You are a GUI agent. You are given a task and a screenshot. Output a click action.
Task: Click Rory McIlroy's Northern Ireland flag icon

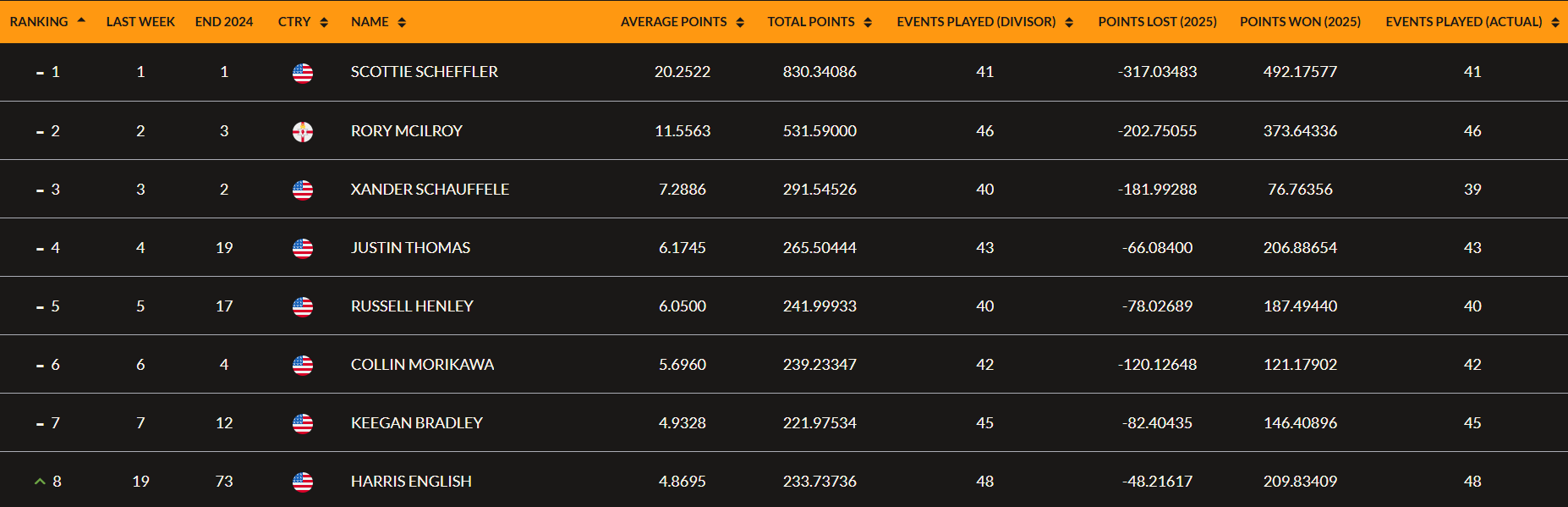pyautogui.click(x=302, y=131)
